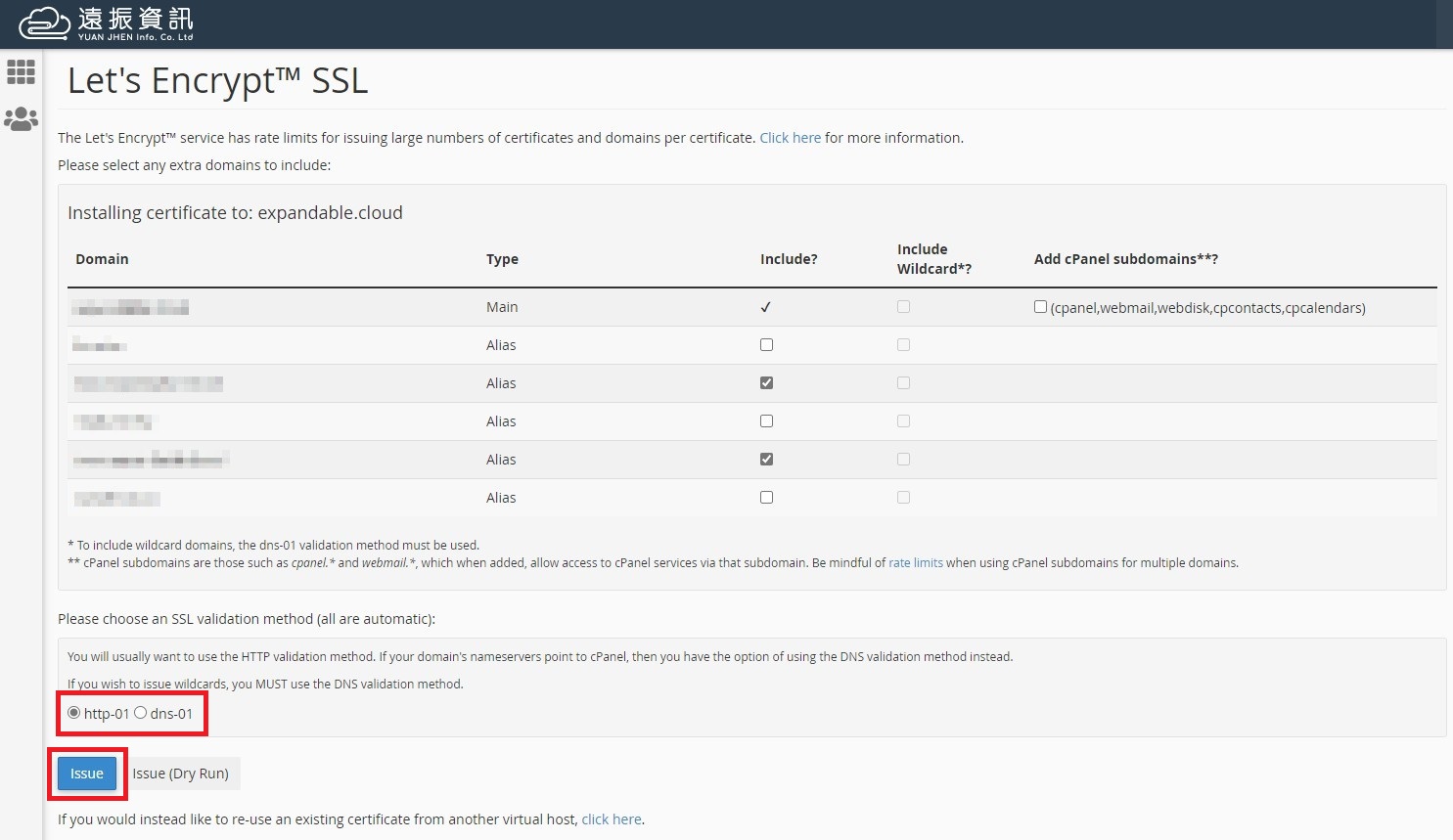Uncheck the fifth Alias domain's Include checkbox
Screen dimensions: 1453x840
point(766,497)
